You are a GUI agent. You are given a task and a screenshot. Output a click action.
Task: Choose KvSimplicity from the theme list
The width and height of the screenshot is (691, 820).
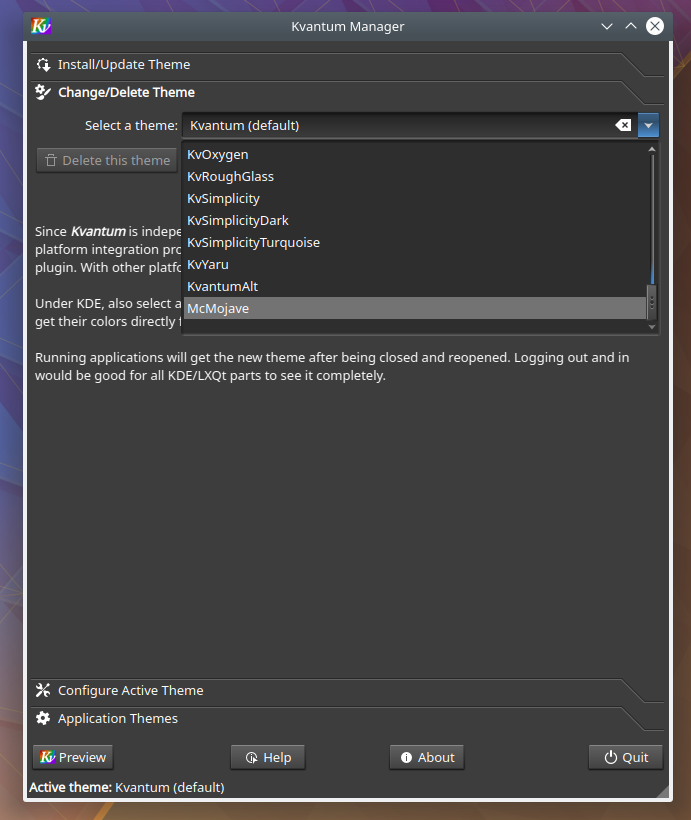point(415,199)
